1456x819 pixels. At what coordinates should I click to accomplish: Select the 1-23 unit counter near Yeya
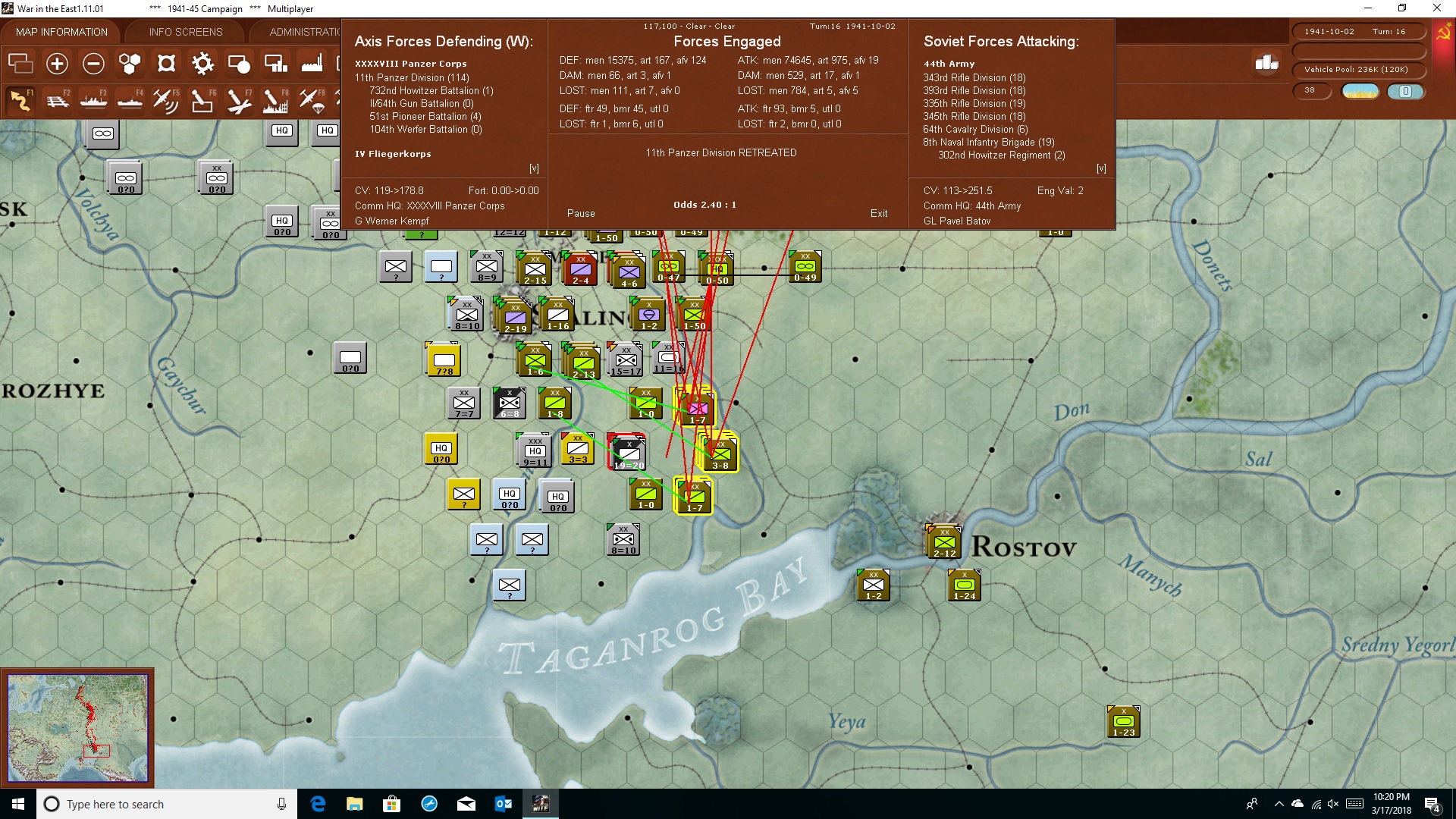coord(1124,722)
